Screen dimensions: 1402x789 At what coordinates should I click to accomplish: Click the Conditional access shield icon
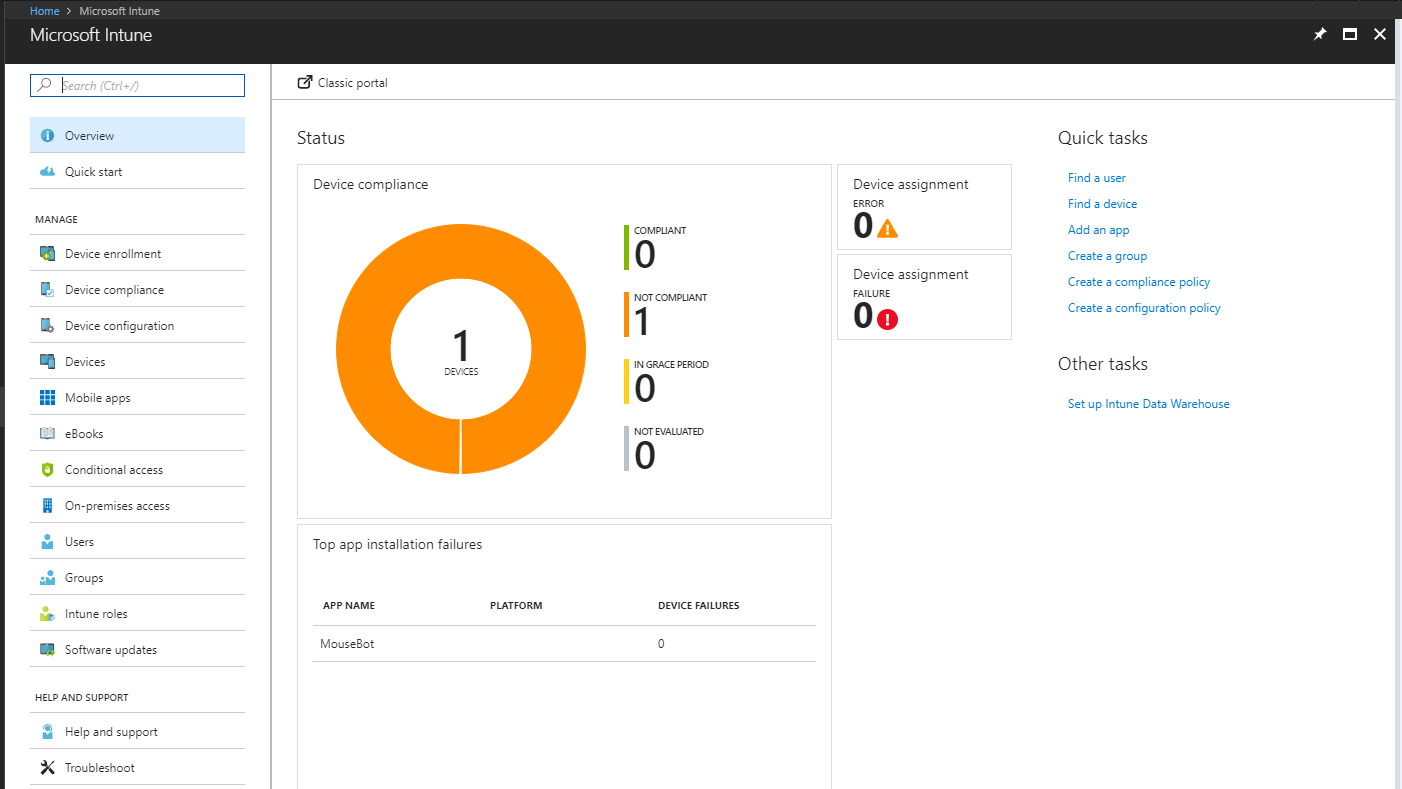[47, 470]
